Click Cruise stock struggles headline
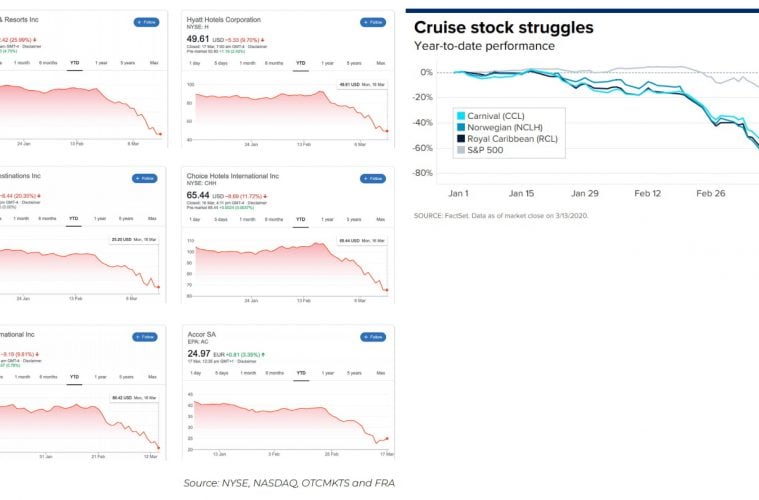 (518, 28)
